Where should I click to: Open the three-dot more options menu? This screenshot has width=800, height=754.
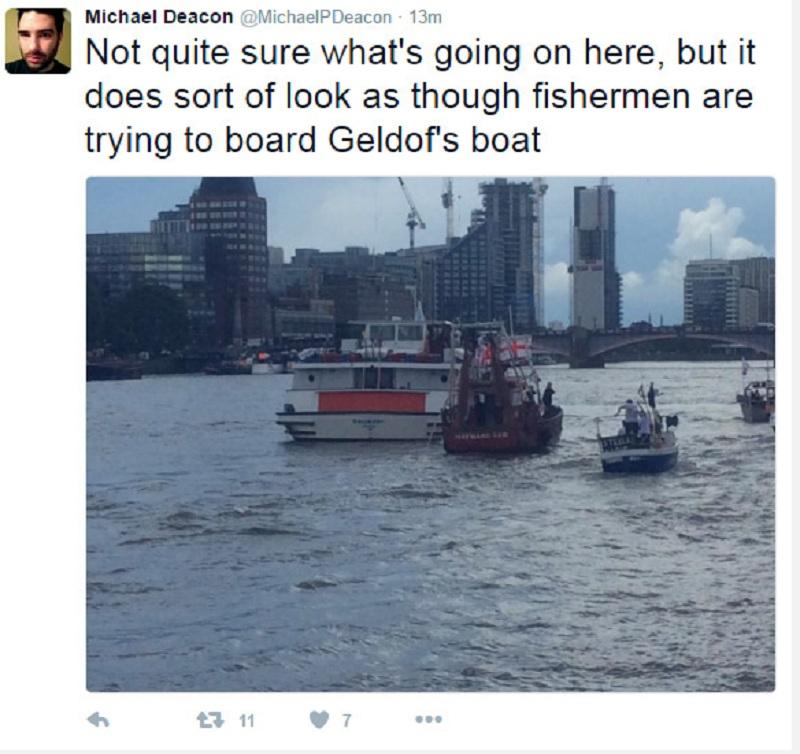pos(429,719)
